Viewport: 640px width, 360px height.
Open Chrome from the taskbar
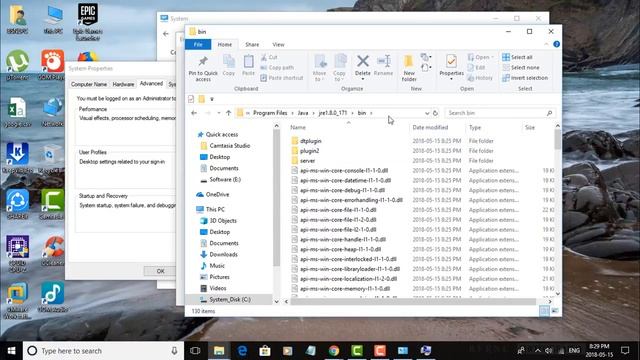[x=333, y=351]
